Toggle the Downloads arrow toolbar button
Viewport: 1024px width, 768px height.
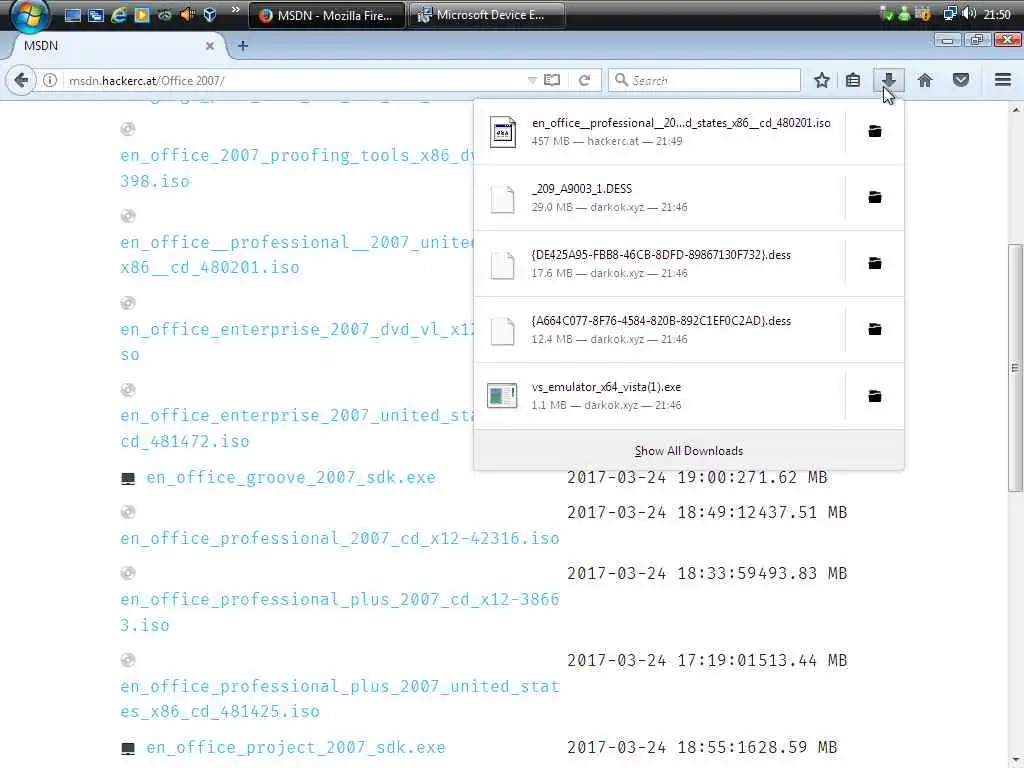click(888, 80)
